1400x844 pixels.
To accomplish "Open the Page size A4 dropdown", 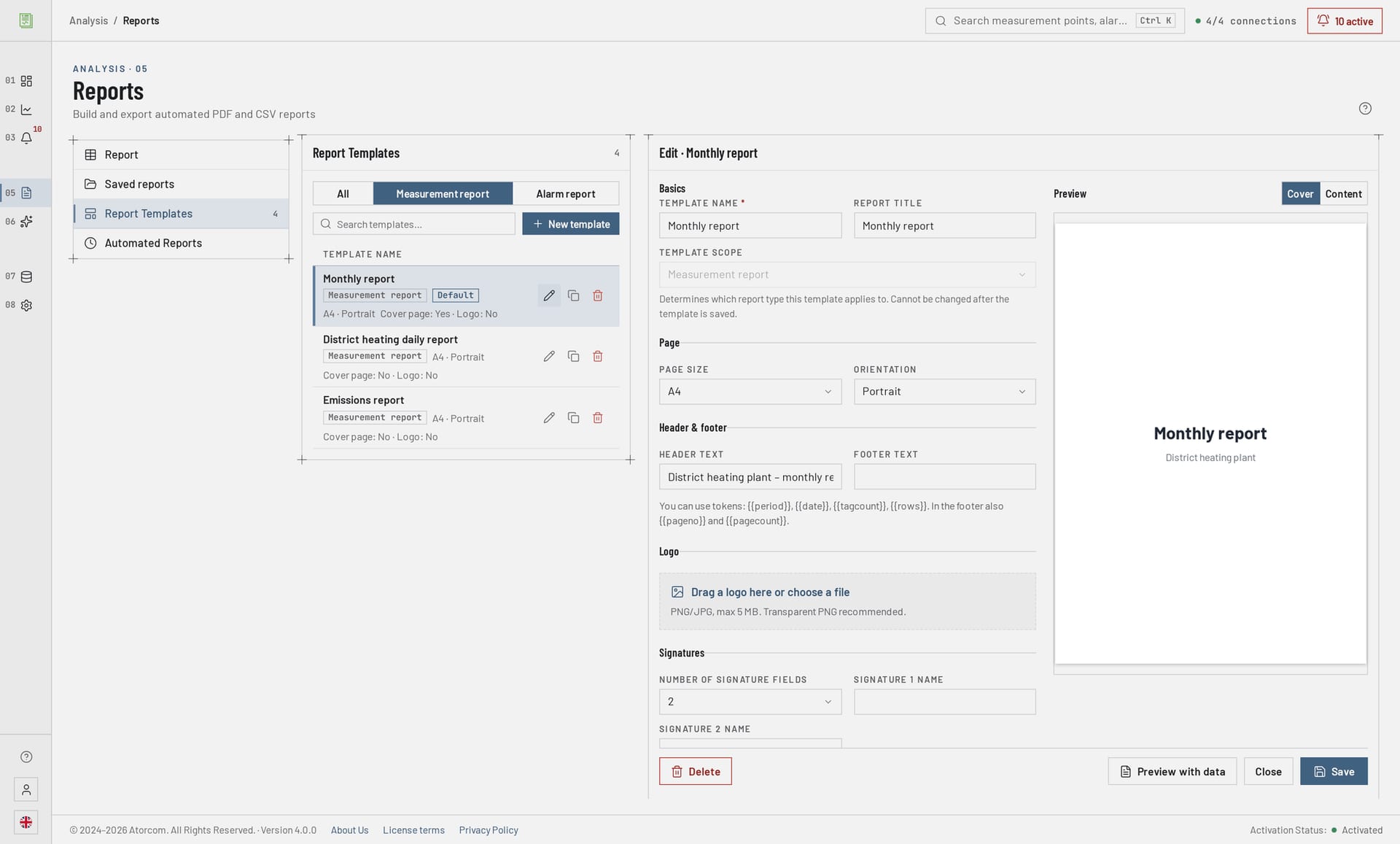I will tap(750, 392).
